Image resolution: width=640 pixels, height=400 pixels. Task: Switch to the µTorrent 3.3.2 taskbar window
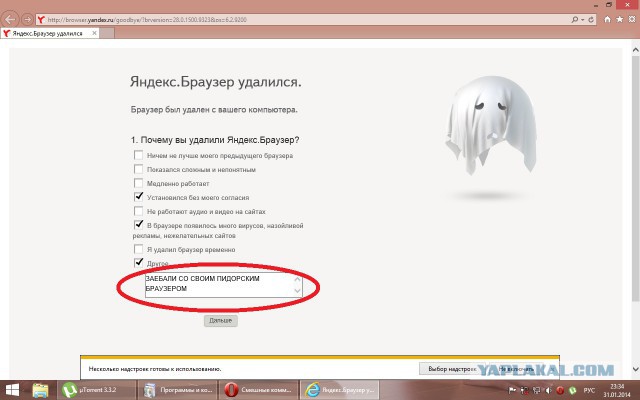click(96, 390)
